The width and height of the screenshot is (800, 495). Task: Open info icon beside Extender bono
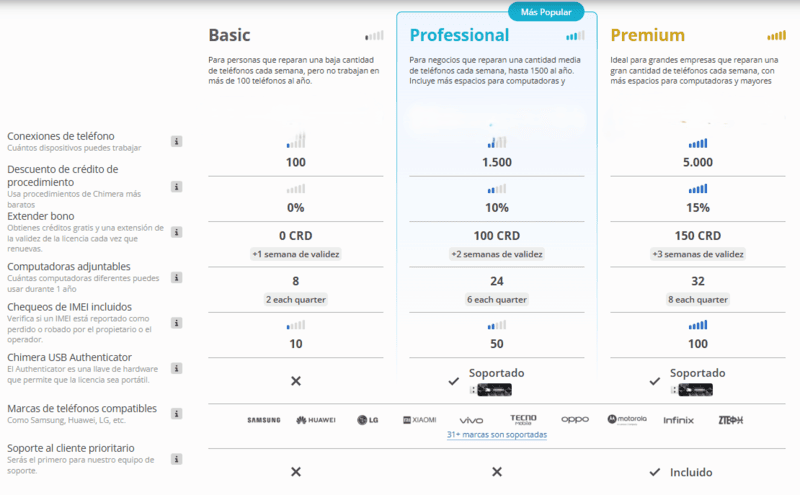point(177,231)
